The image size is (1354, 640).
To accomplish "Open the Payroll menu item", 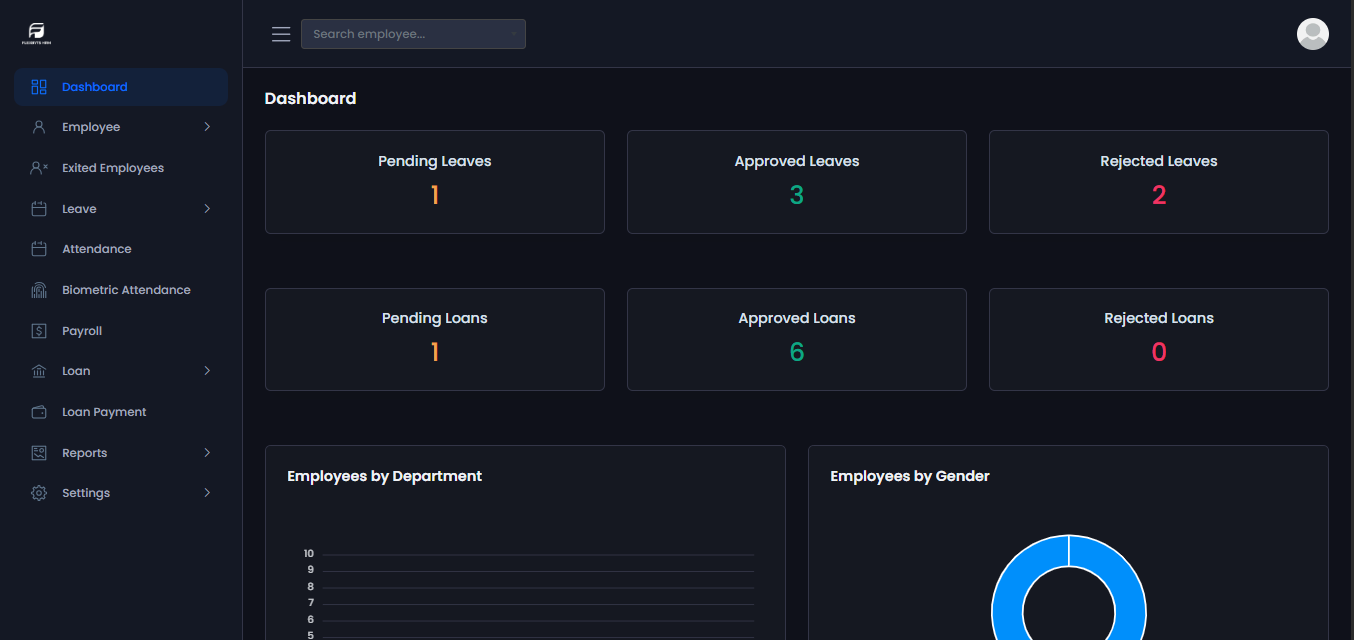I will [x=82, y=331].
